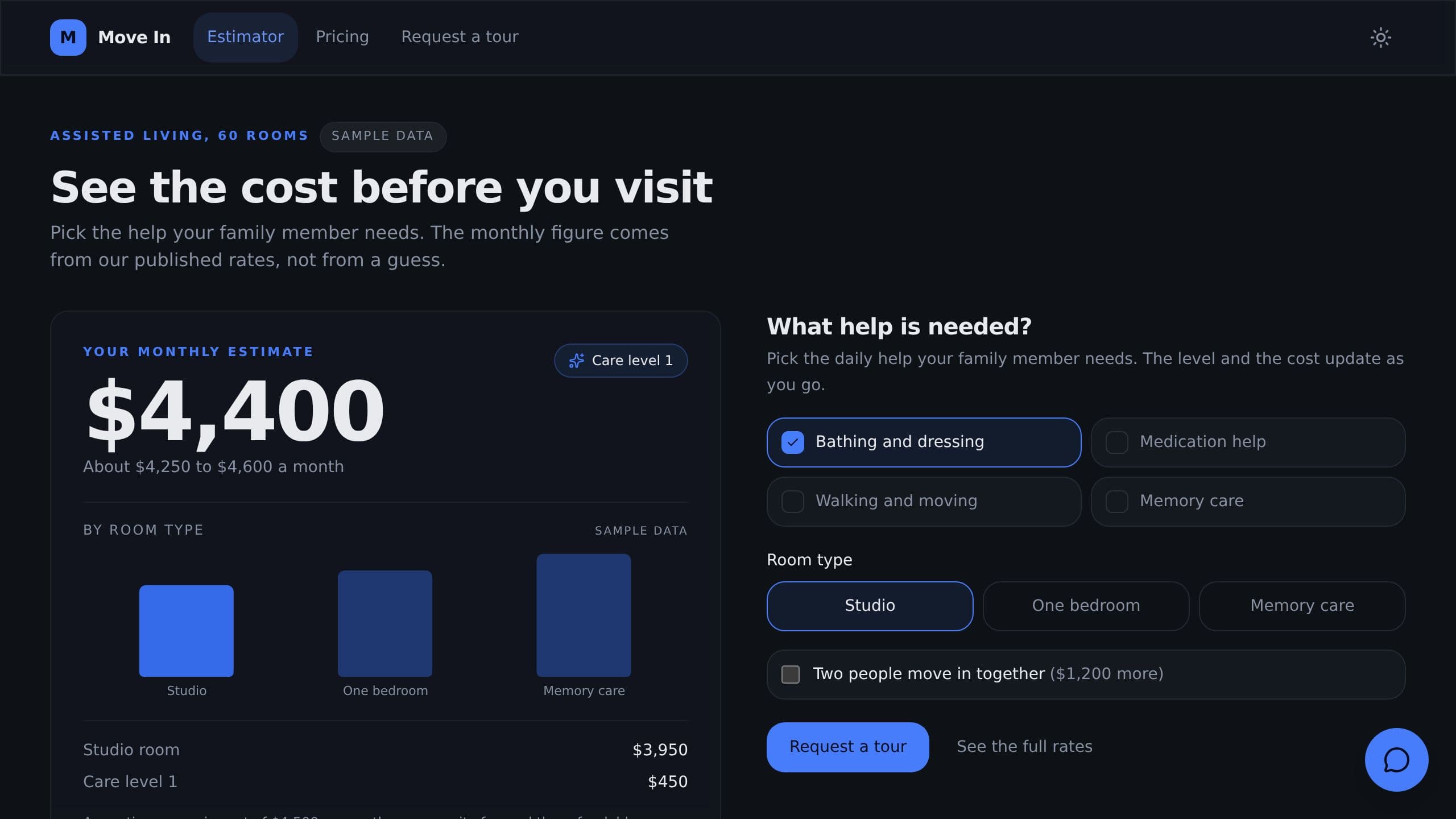The image size is (1456, 819).
Task: Choose Memory care room type button
Action: point(1302,606)
